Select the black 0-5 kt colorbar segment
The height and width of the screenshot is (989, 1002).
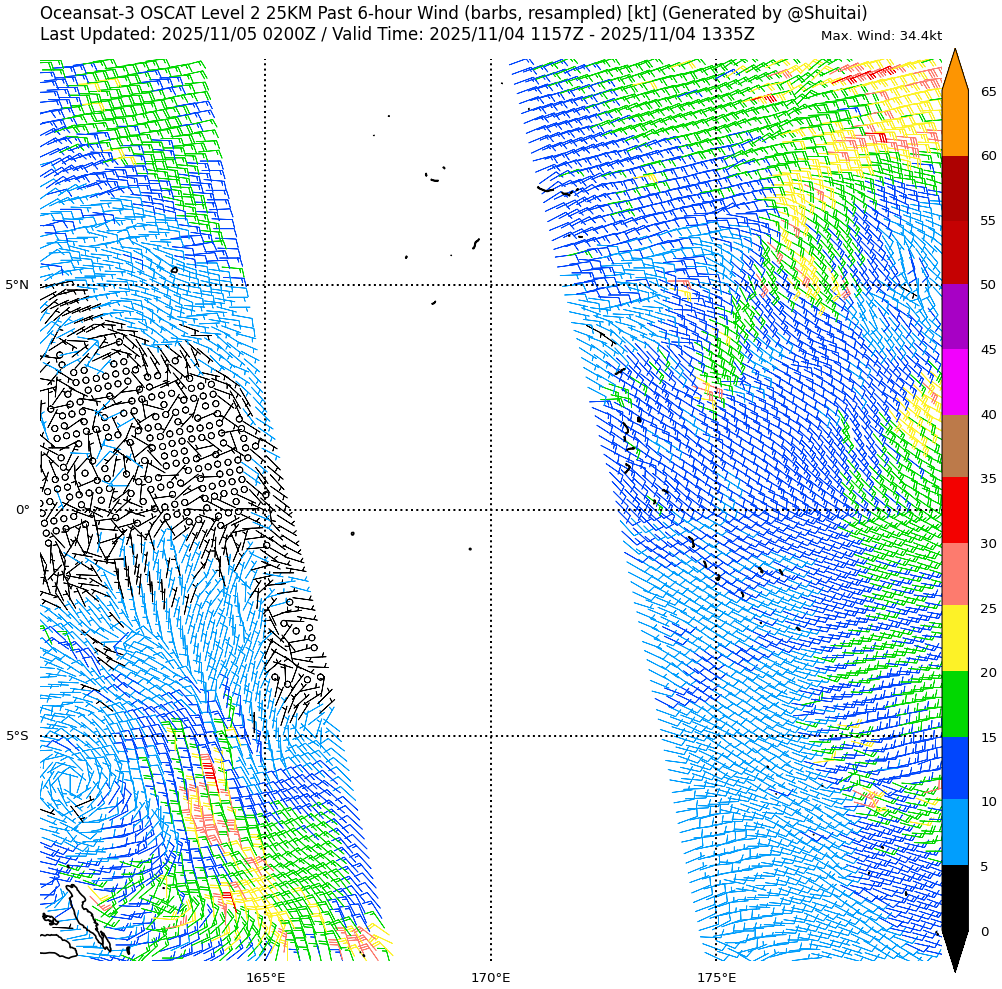tap(955, 897)
